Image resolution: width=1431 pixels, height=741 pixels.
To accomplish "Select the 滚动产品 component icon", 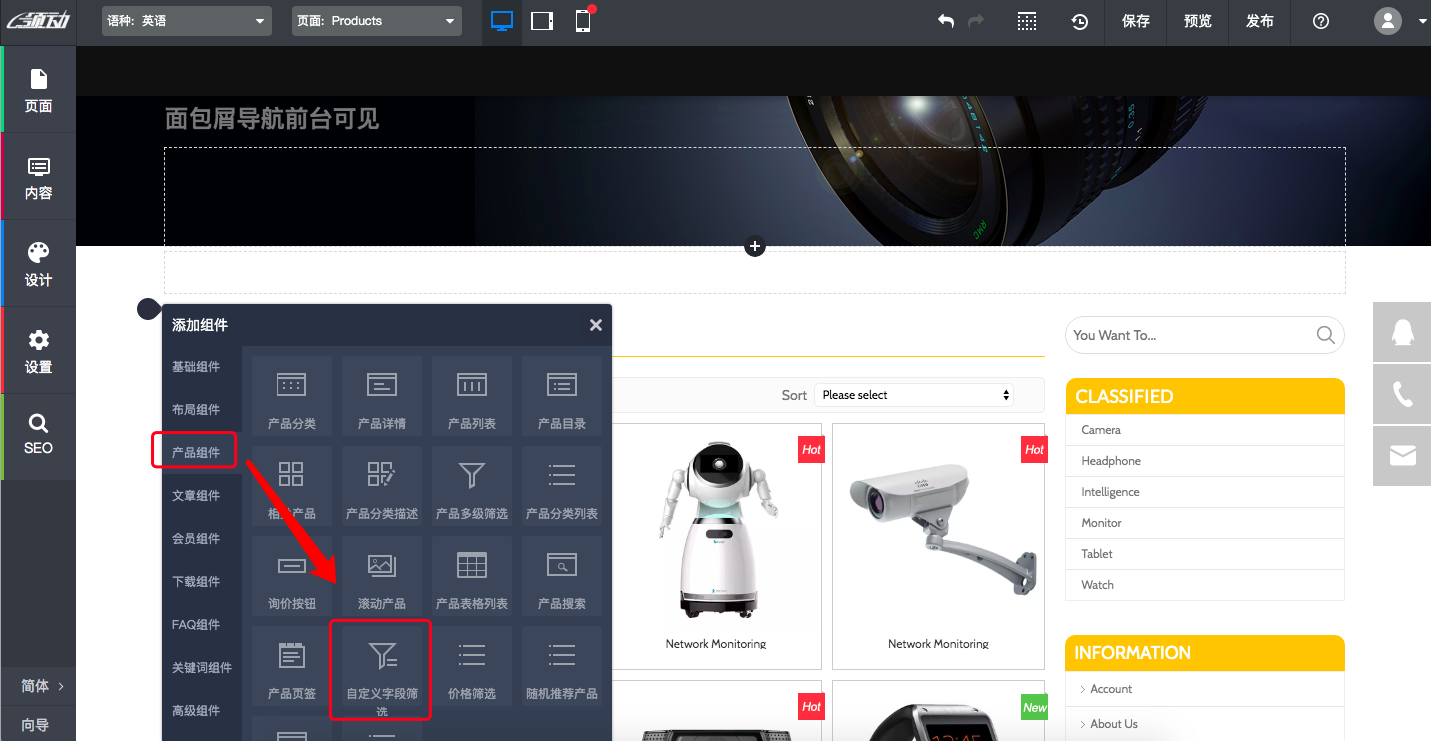I will pos(380,577).
